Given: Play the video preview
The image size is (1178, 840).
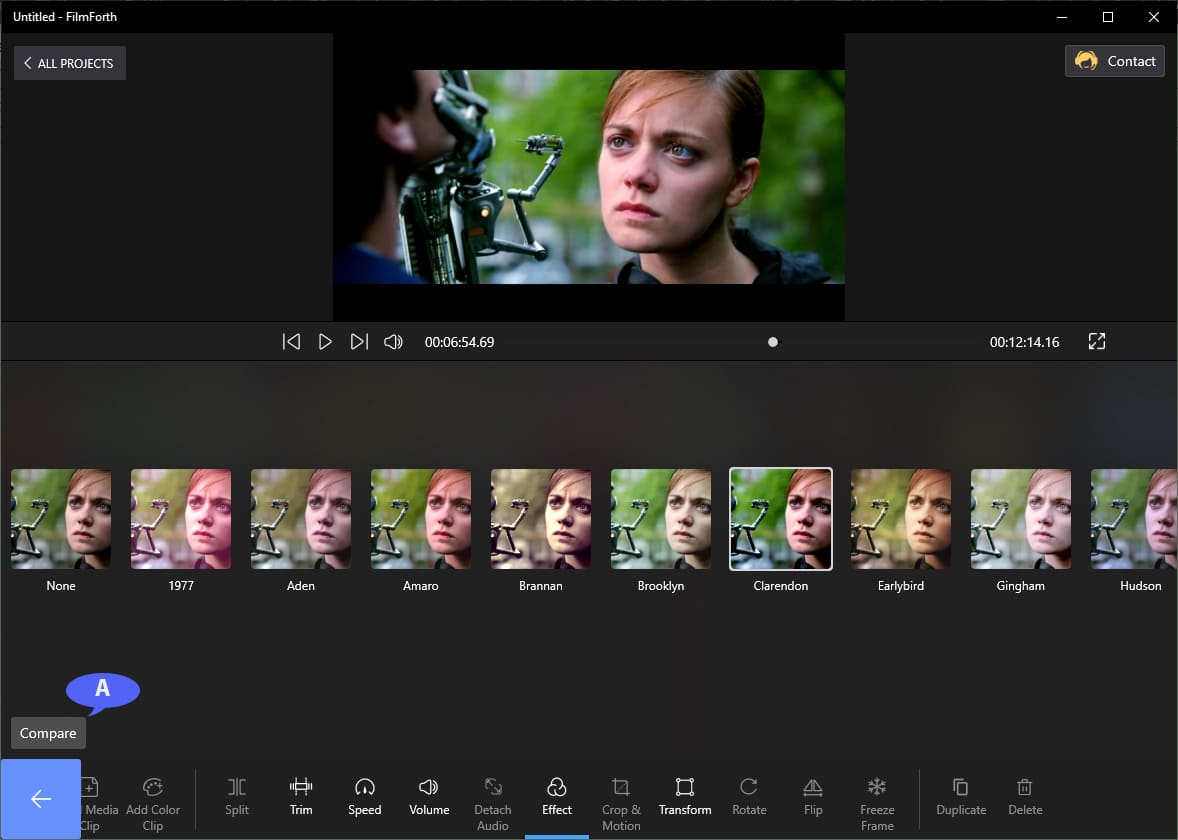Looking at the screenshot, I should (325, 342).
